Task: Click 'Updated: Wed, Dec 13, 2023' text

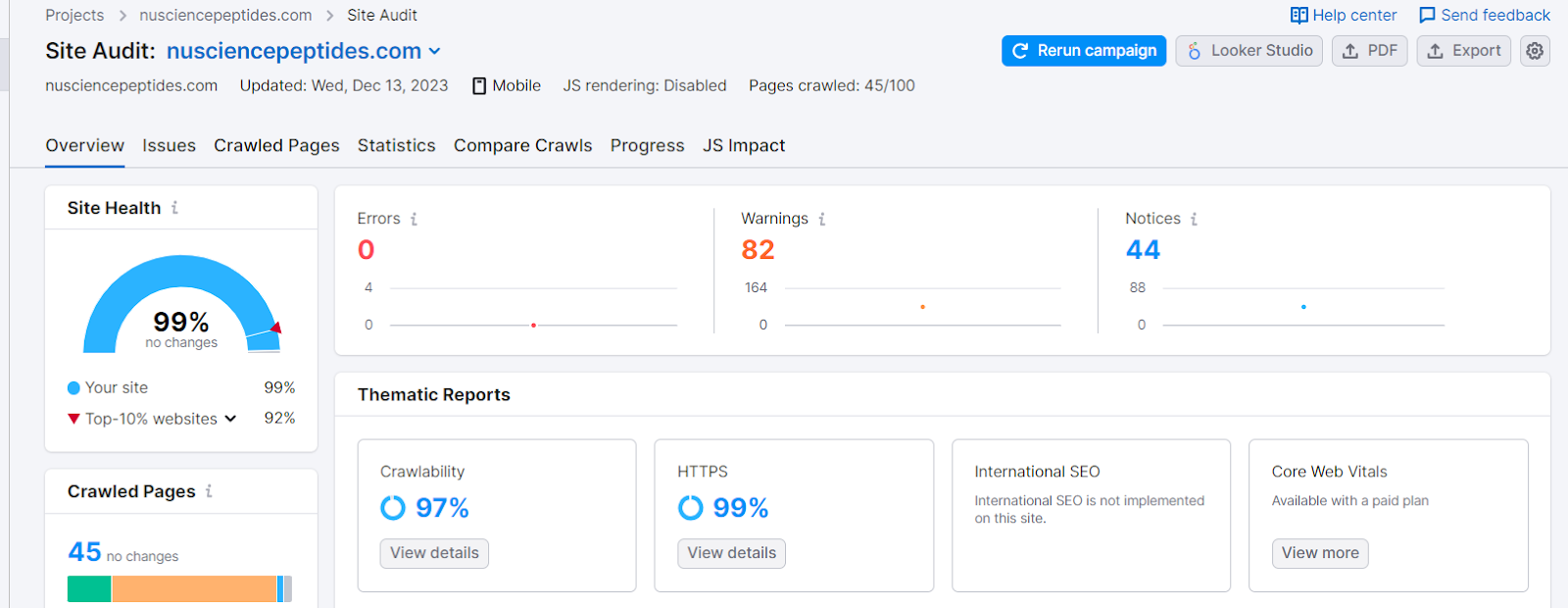Action: (344, 86)
